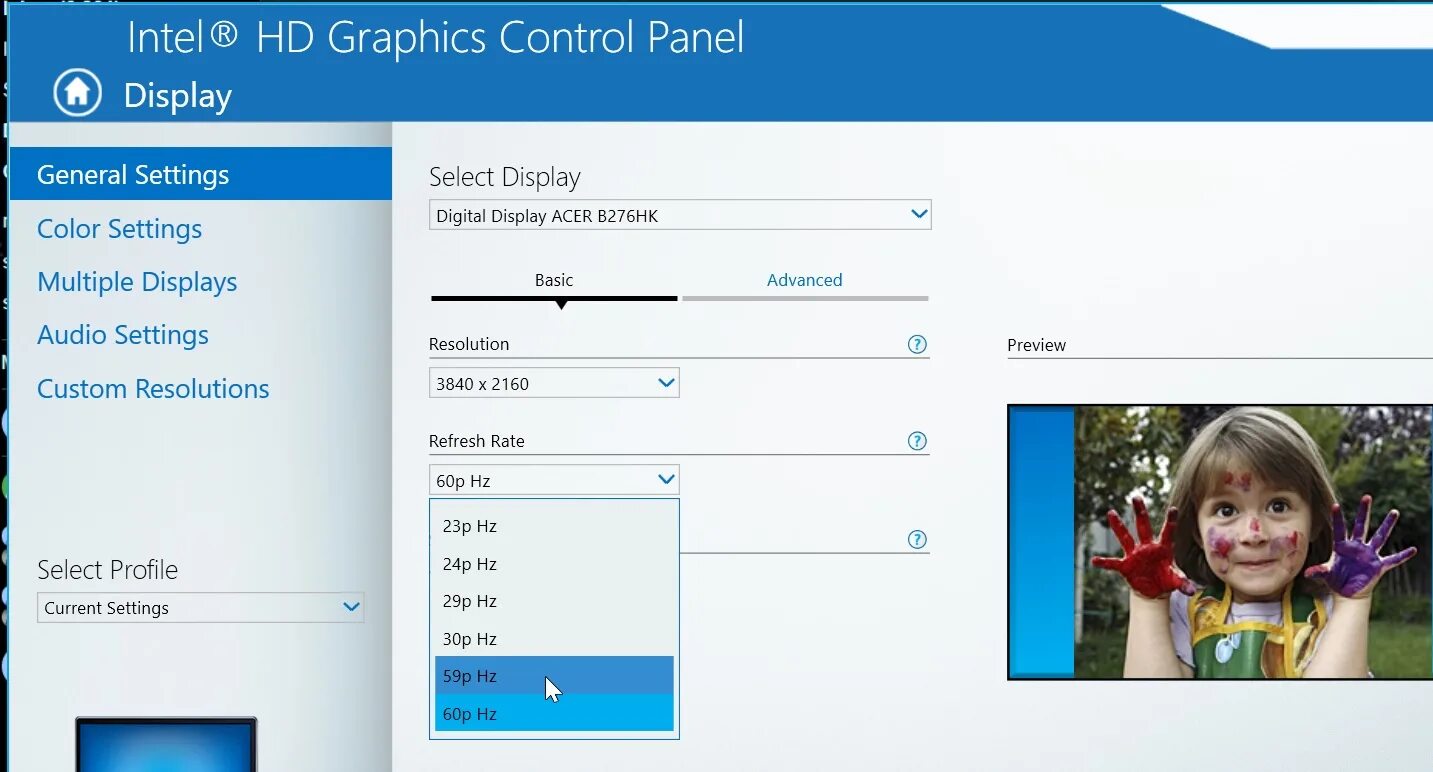Go to the Home screen icon
This screenshot has height=772, width=1433.
pyautogui.click(x=77, y=93)
